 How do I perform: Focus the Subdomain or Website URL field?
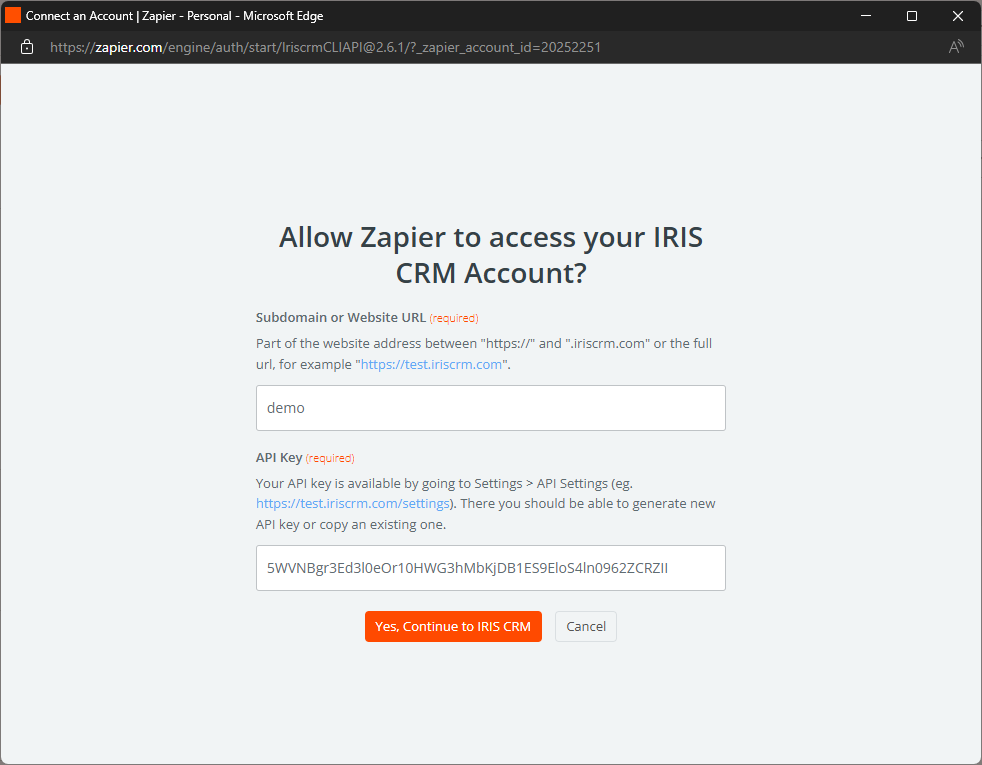(x=490, y=408)
